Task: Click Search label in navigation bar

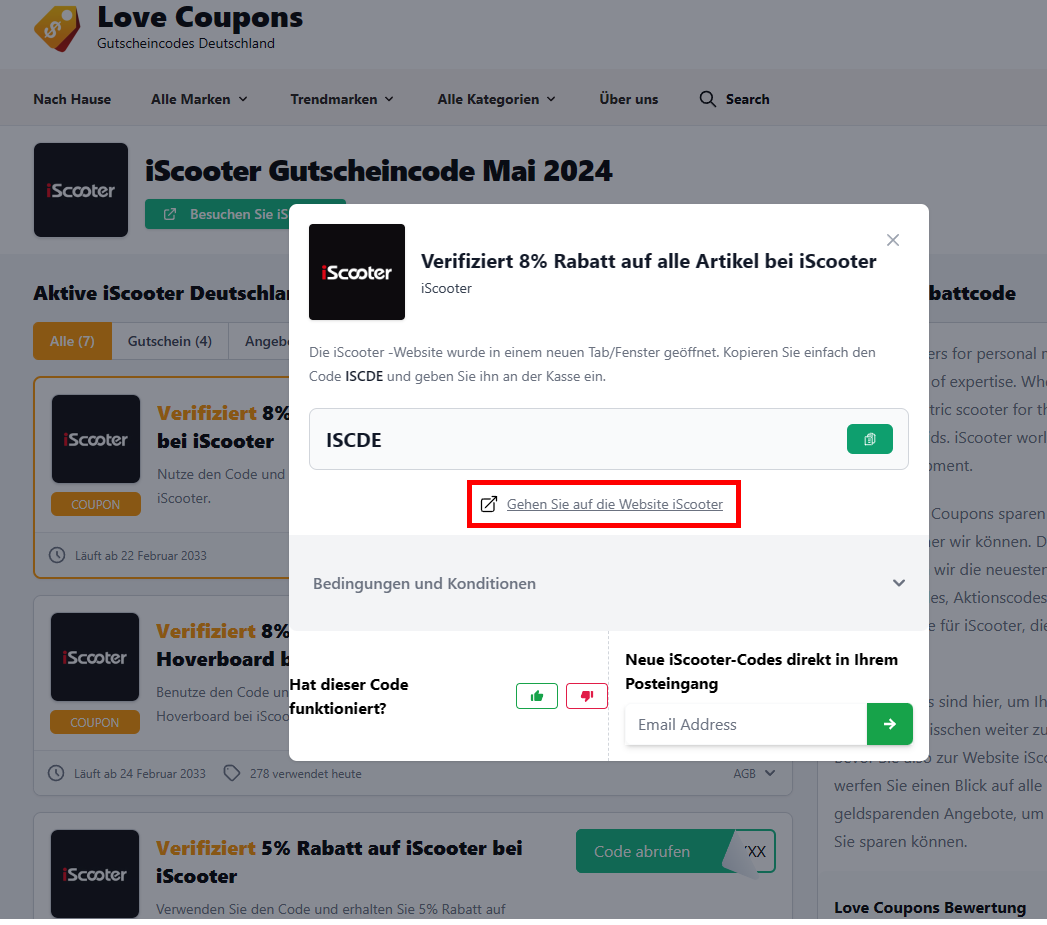Action: [x=747, y=99]
